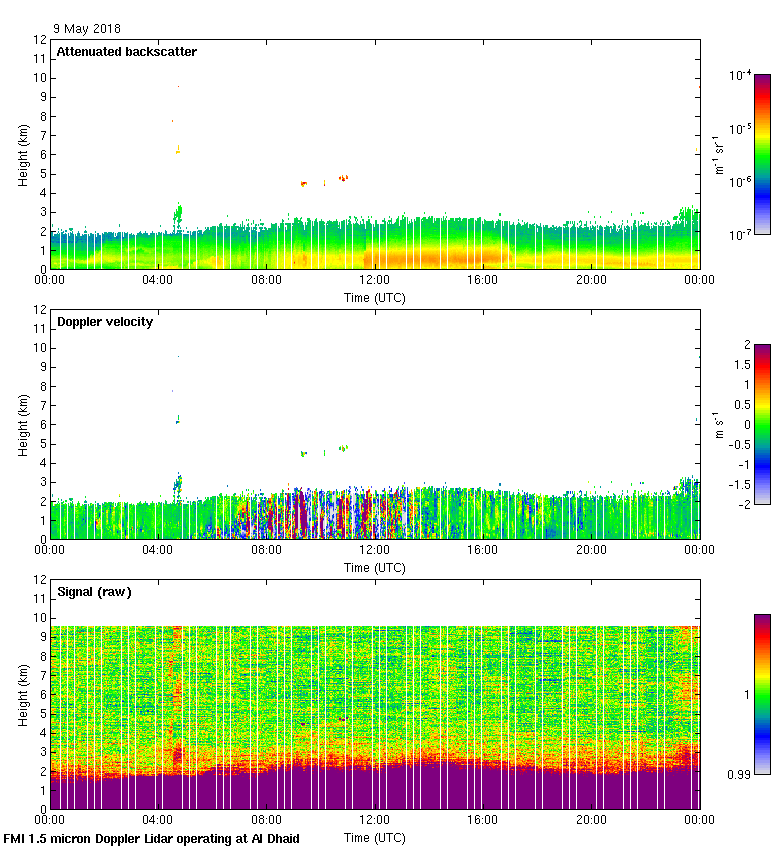Click 'Time (UTC)' axis label below Doppler plot
The image size is (780, 850).
pos(375,567)
